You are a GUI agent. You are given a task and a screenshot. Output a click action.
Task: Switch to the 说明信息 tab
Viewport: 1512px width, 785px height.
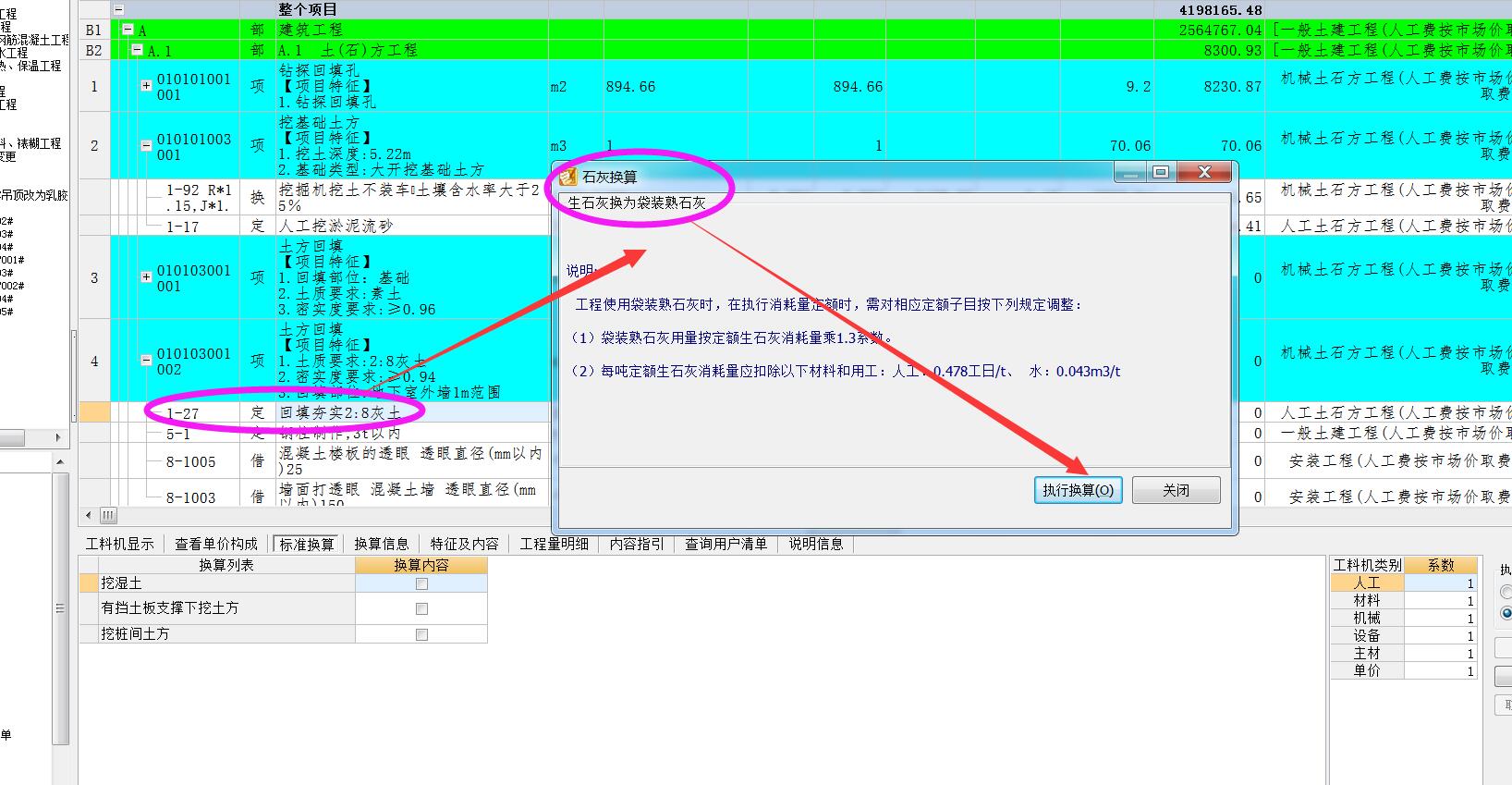[x=815, y=544]
